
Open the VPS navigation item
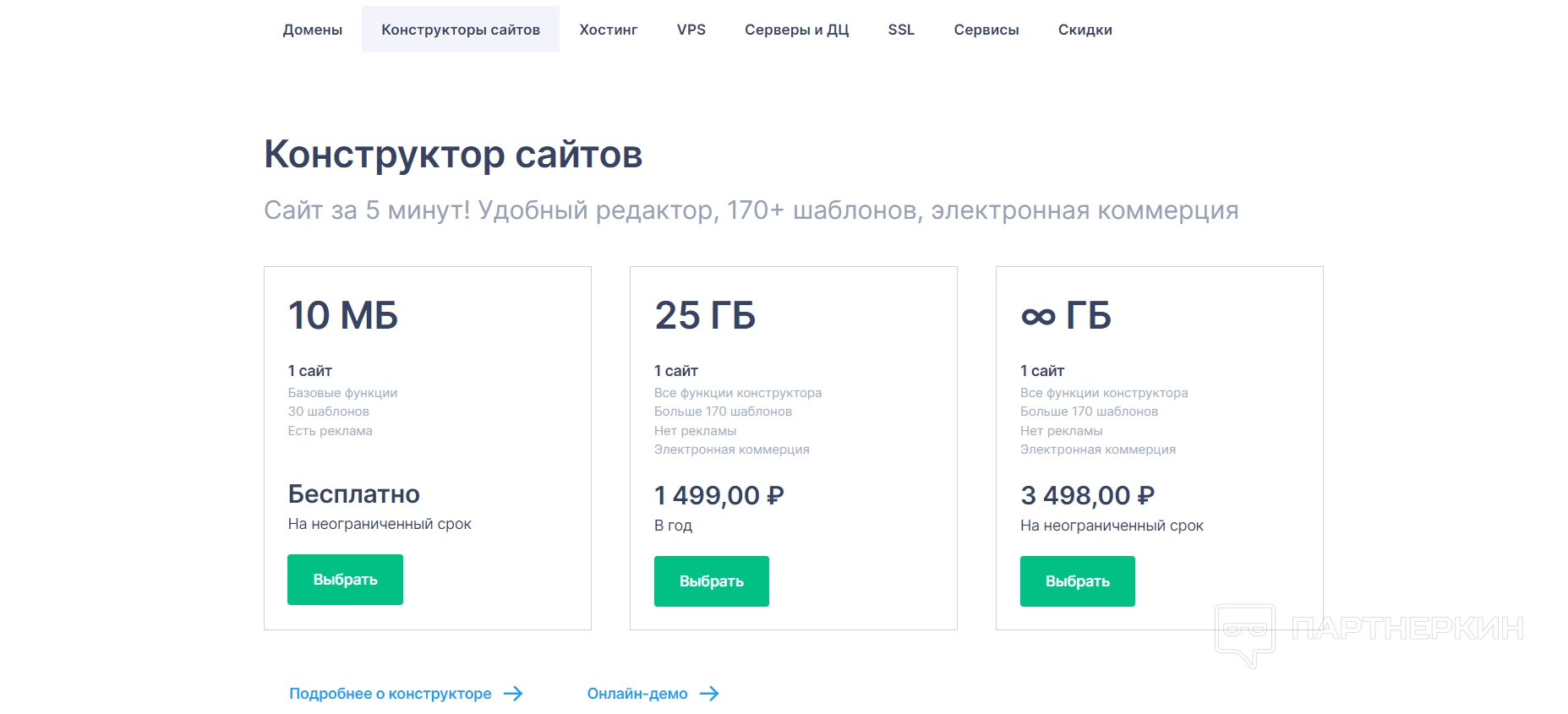(x=691, y=30)
